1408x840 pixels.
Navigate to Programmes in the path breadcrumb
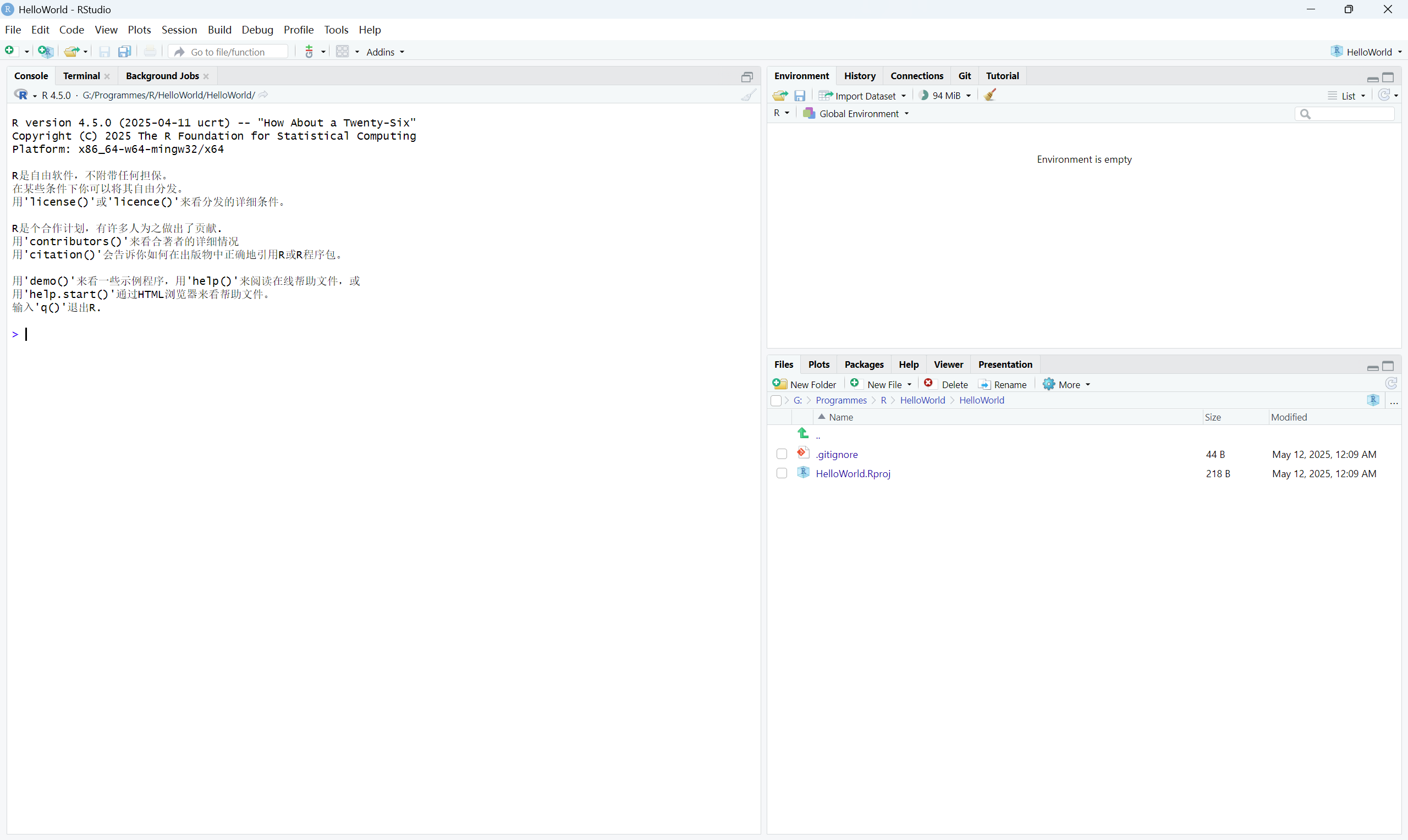pyautogui.click(x=841, y=400)
